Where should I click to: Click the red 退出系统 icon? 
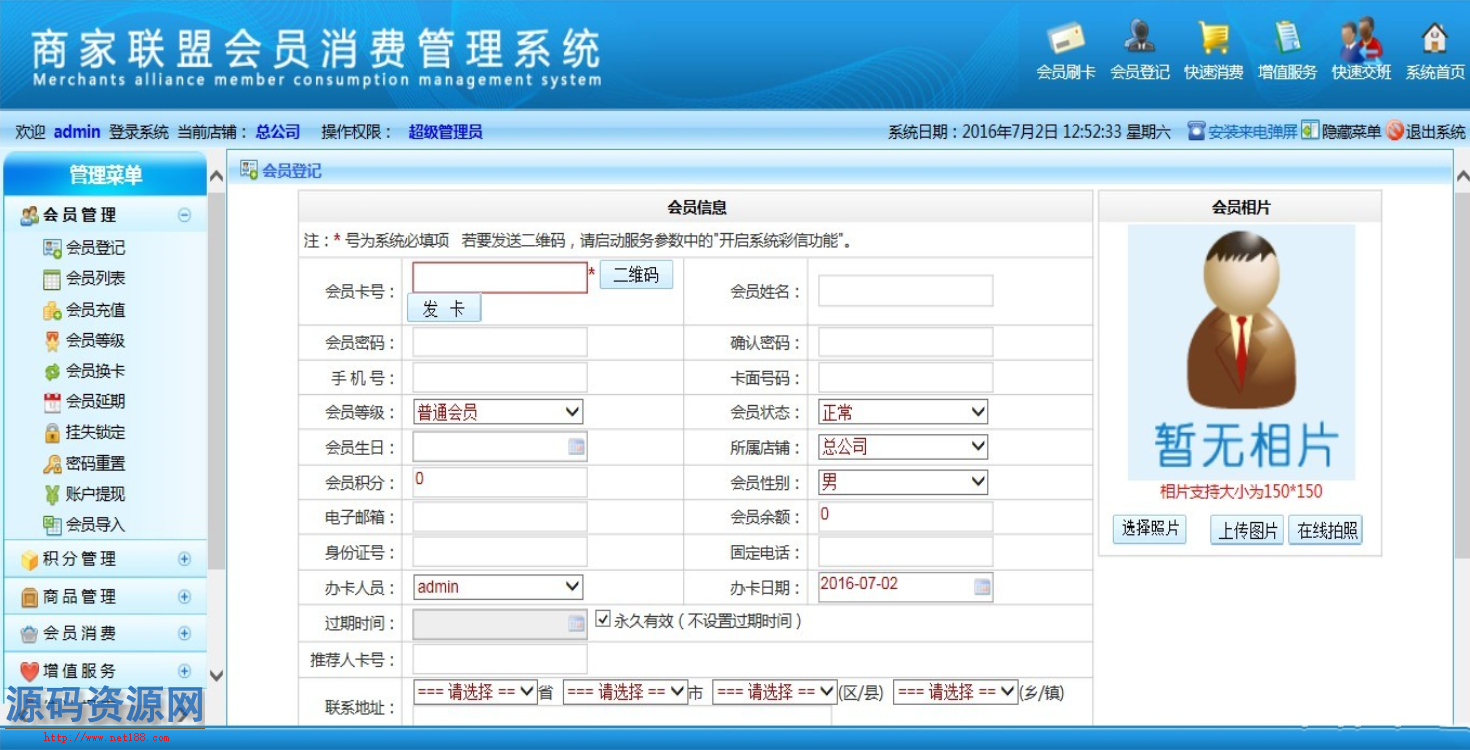pyautogui.click(x=1395, y=131)
